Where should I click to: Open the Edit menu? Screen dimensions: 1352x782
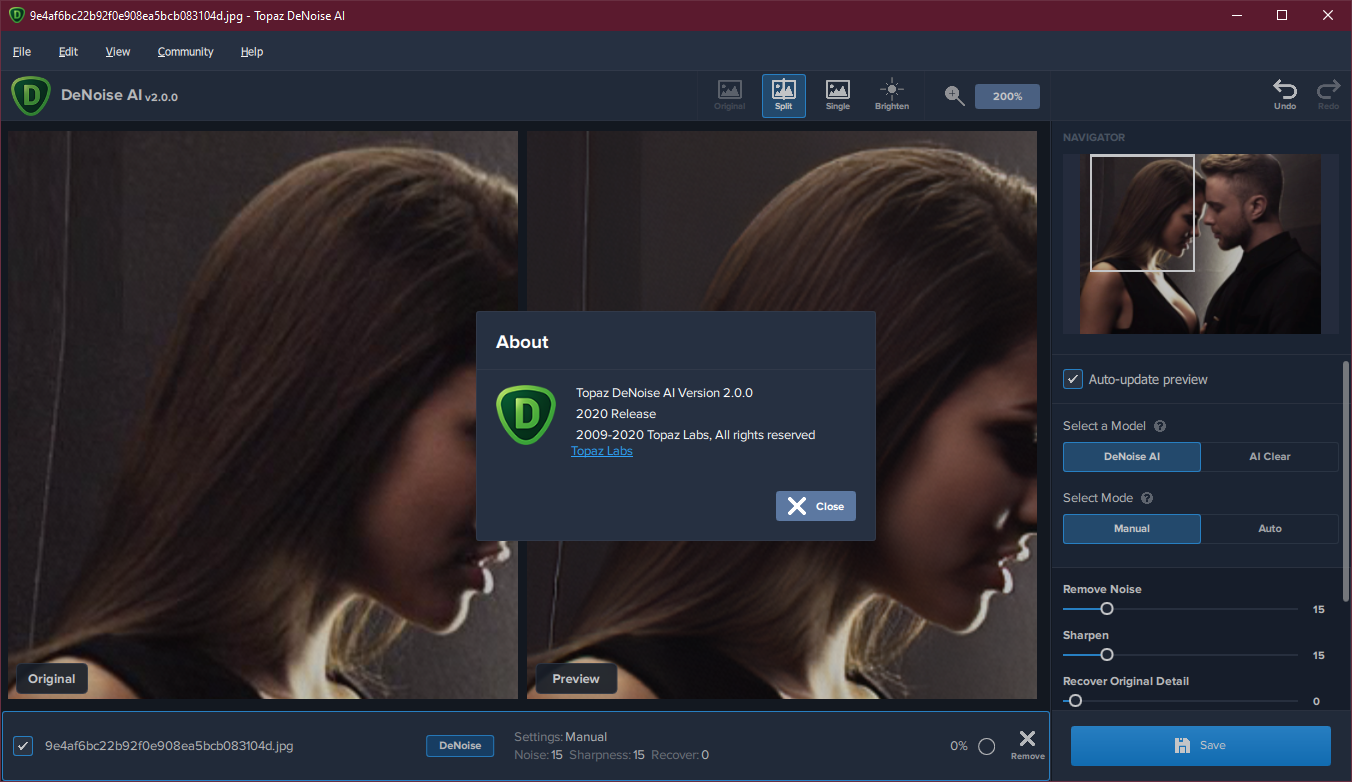click(x=68, y=51)
